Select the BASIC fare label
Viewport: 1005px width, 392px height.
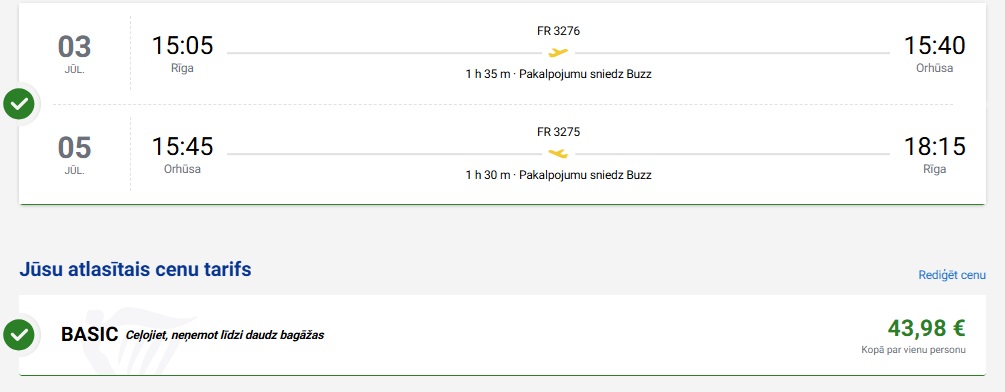coord(89,334)
